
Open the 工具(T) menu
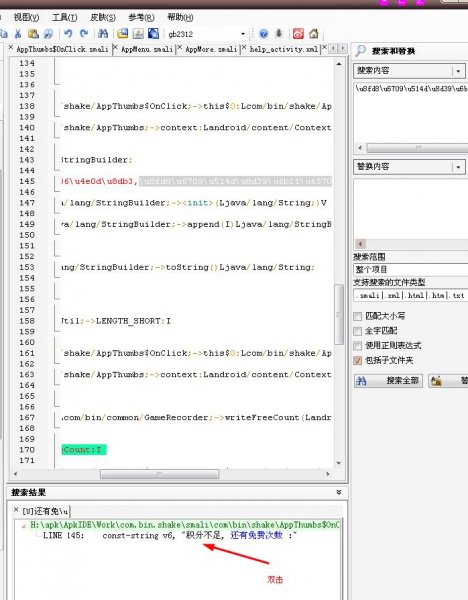pos(65,17)
